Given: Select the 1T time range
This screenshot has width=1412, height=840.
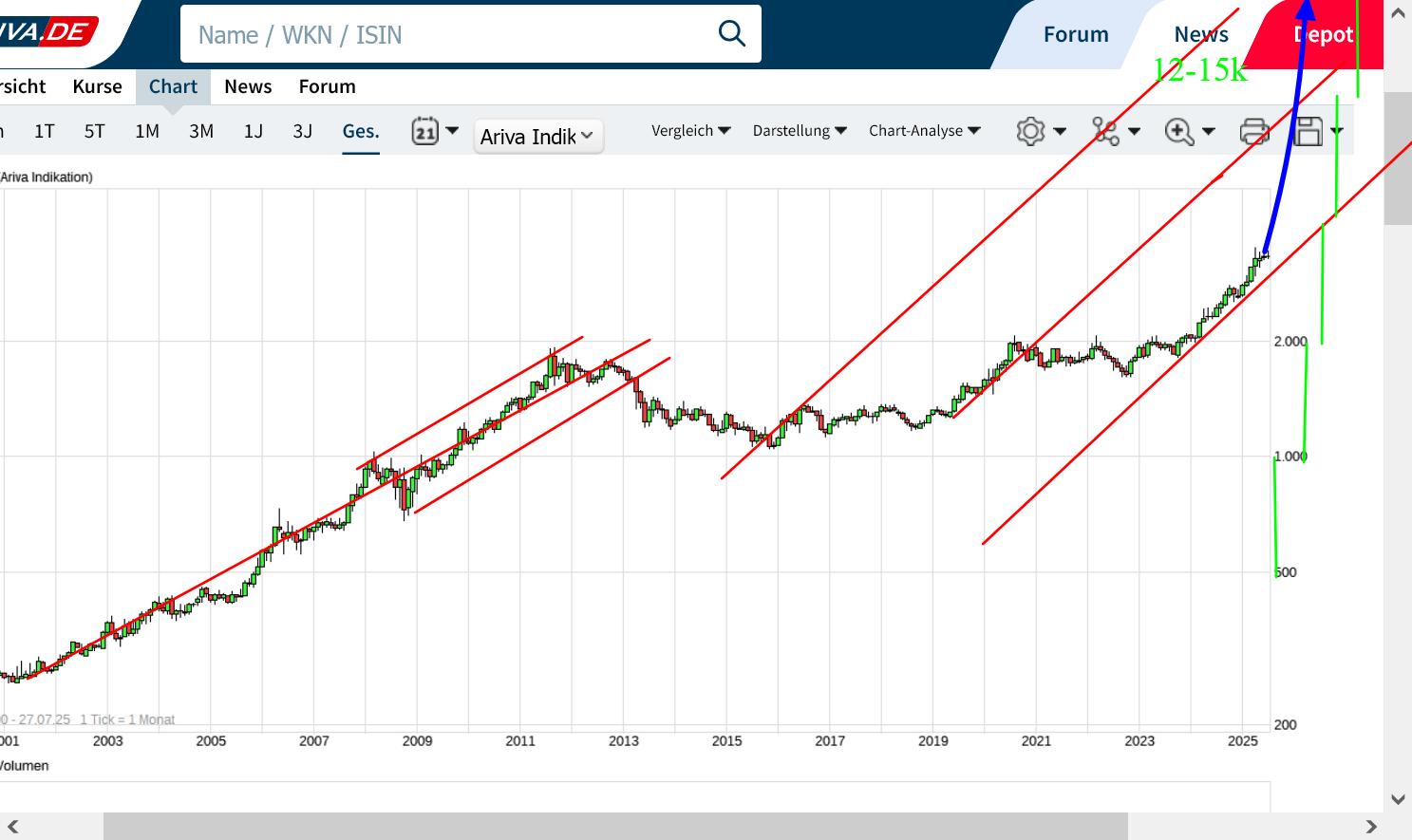Looking at the screenshot, I should (x=45, y=131).
